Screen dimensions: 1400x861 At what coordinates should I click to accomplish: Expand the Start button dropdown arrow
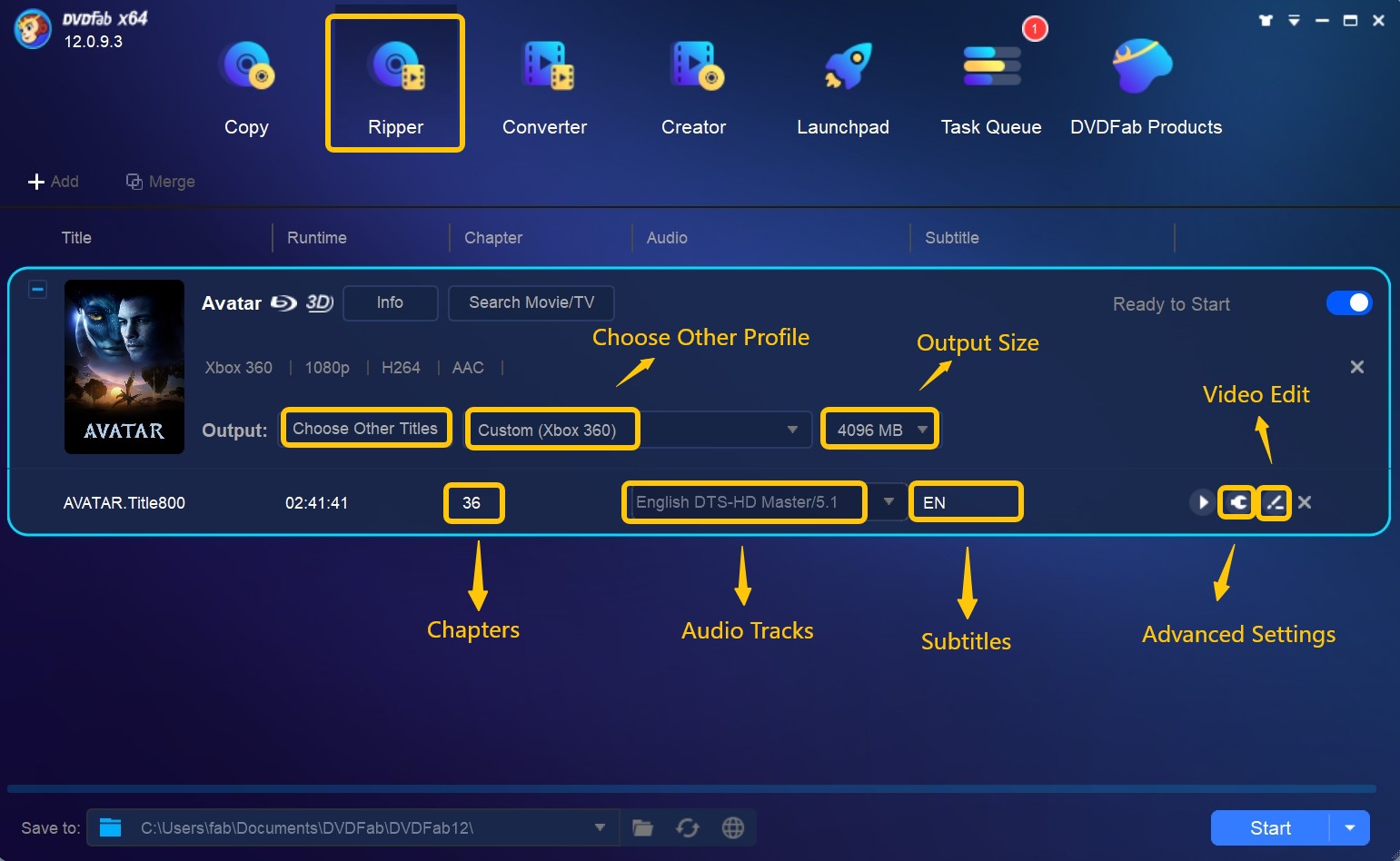point(1350,828)
